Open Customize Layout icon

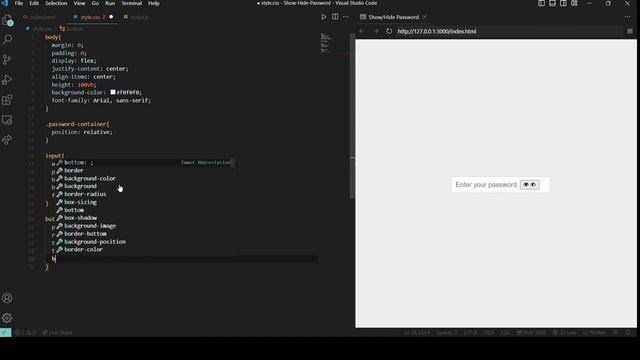574,3
